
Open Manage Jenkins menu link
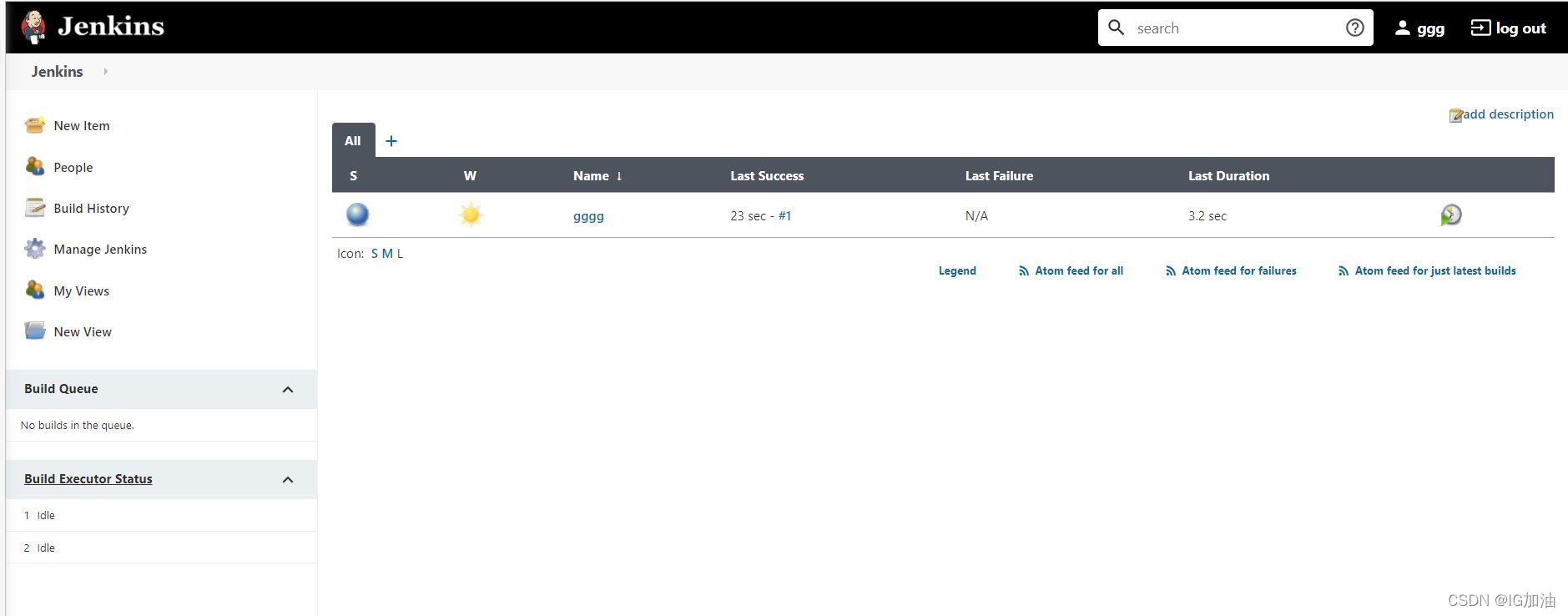click(x=100, y=249)
